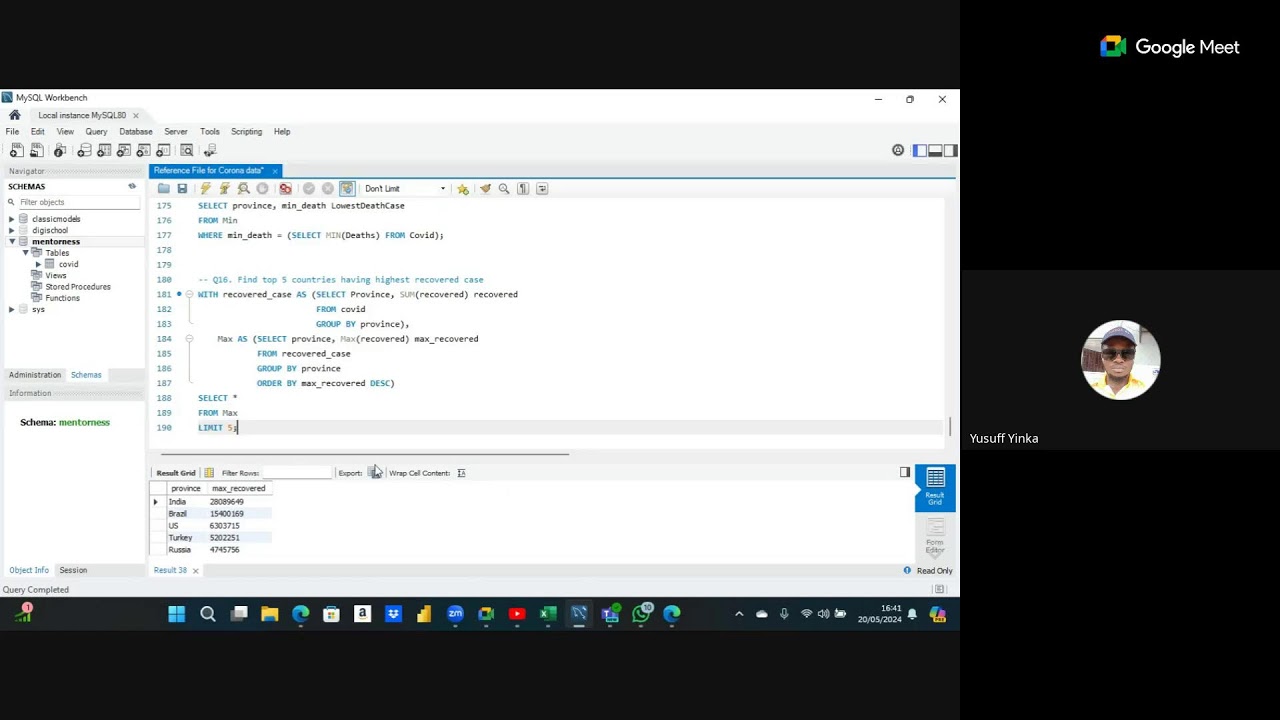Viewport: 1280px width, 720px height.
Task: Close the Reference File for Corona data tab
Action: click(274, 171)
